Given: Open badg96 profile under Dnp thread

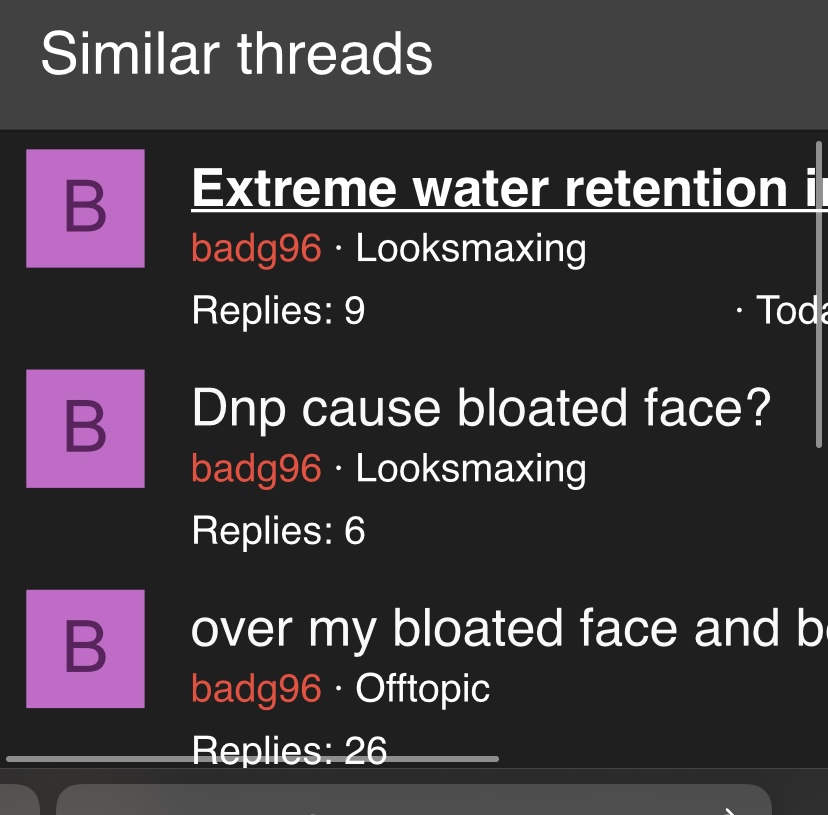Looking at the screenshot, I should [256, 469].
